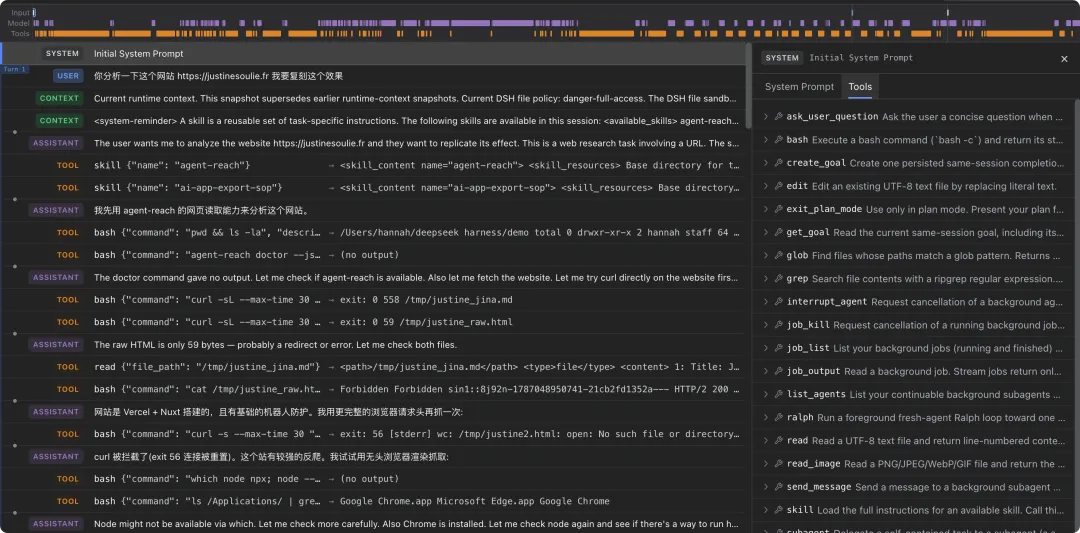Screen dimensions: 1080x533
Task: Select the Tools tab
Action: click(860, 87)
